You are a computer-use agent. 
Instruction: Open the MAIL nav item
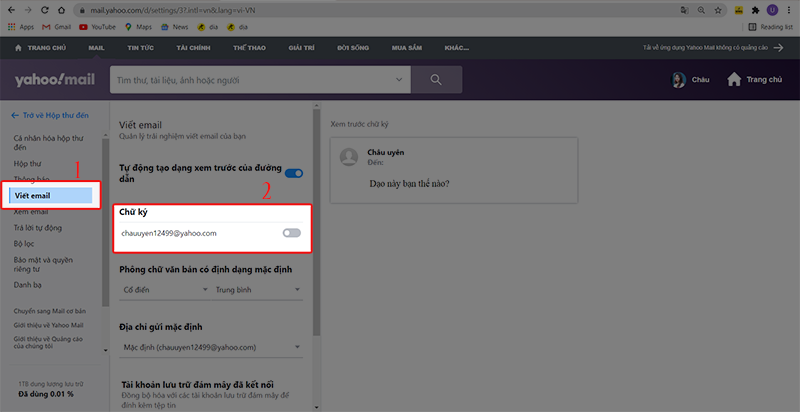tap(96, 48)
